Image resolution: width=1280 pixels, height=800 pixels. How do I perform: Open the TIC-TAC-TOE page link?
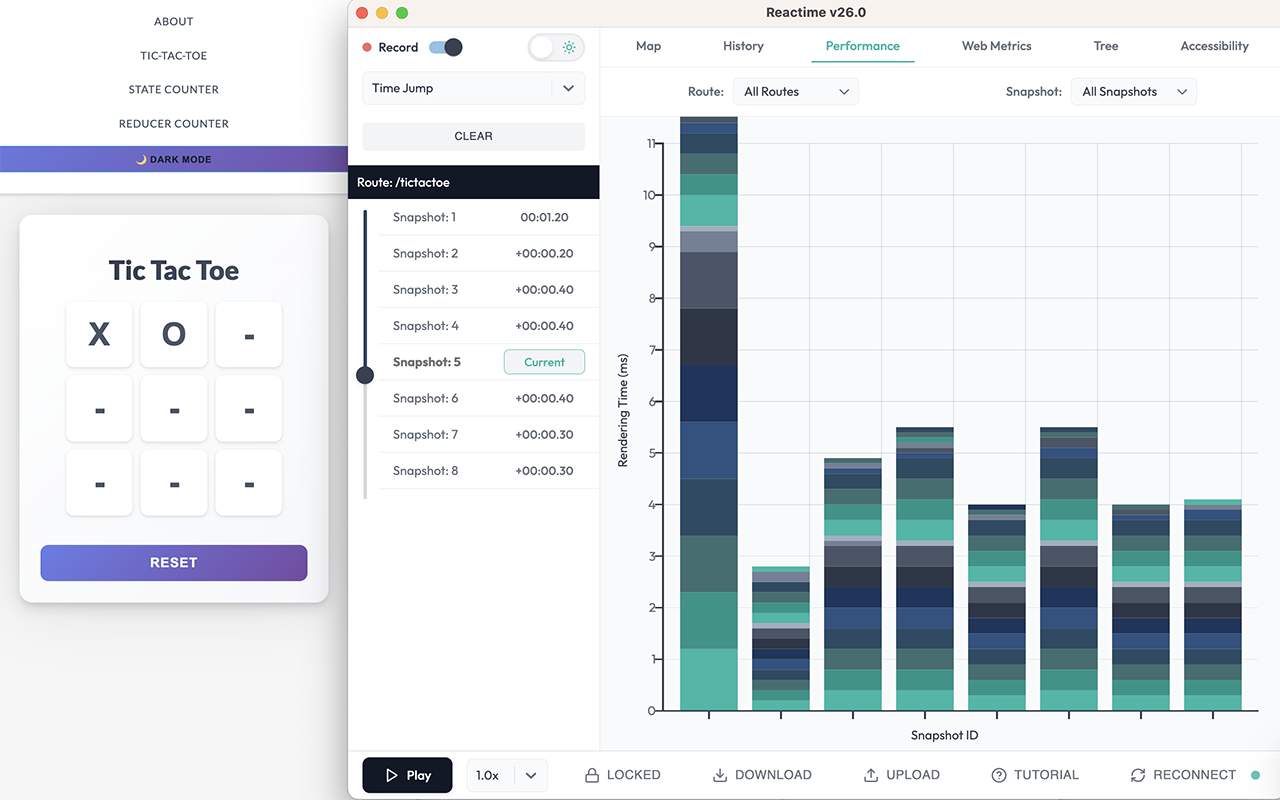pos(174,56)
